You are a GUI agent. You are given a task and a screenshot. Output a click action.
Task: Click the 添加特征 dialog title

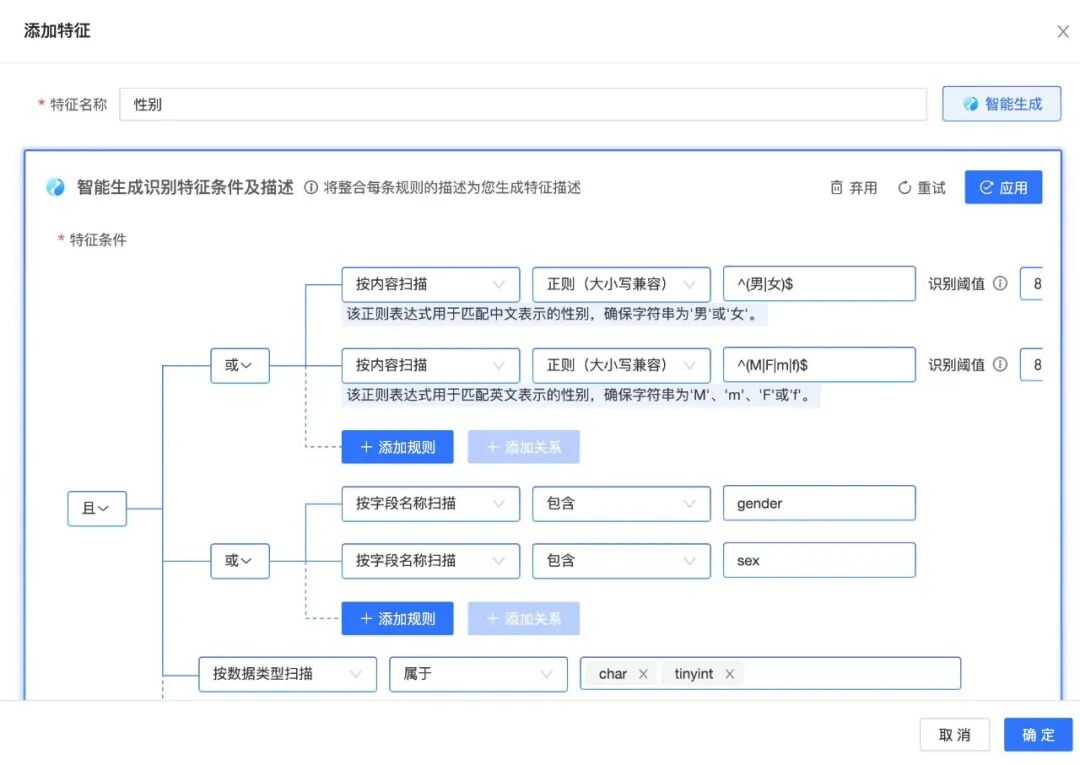click(x=57, y=31)
